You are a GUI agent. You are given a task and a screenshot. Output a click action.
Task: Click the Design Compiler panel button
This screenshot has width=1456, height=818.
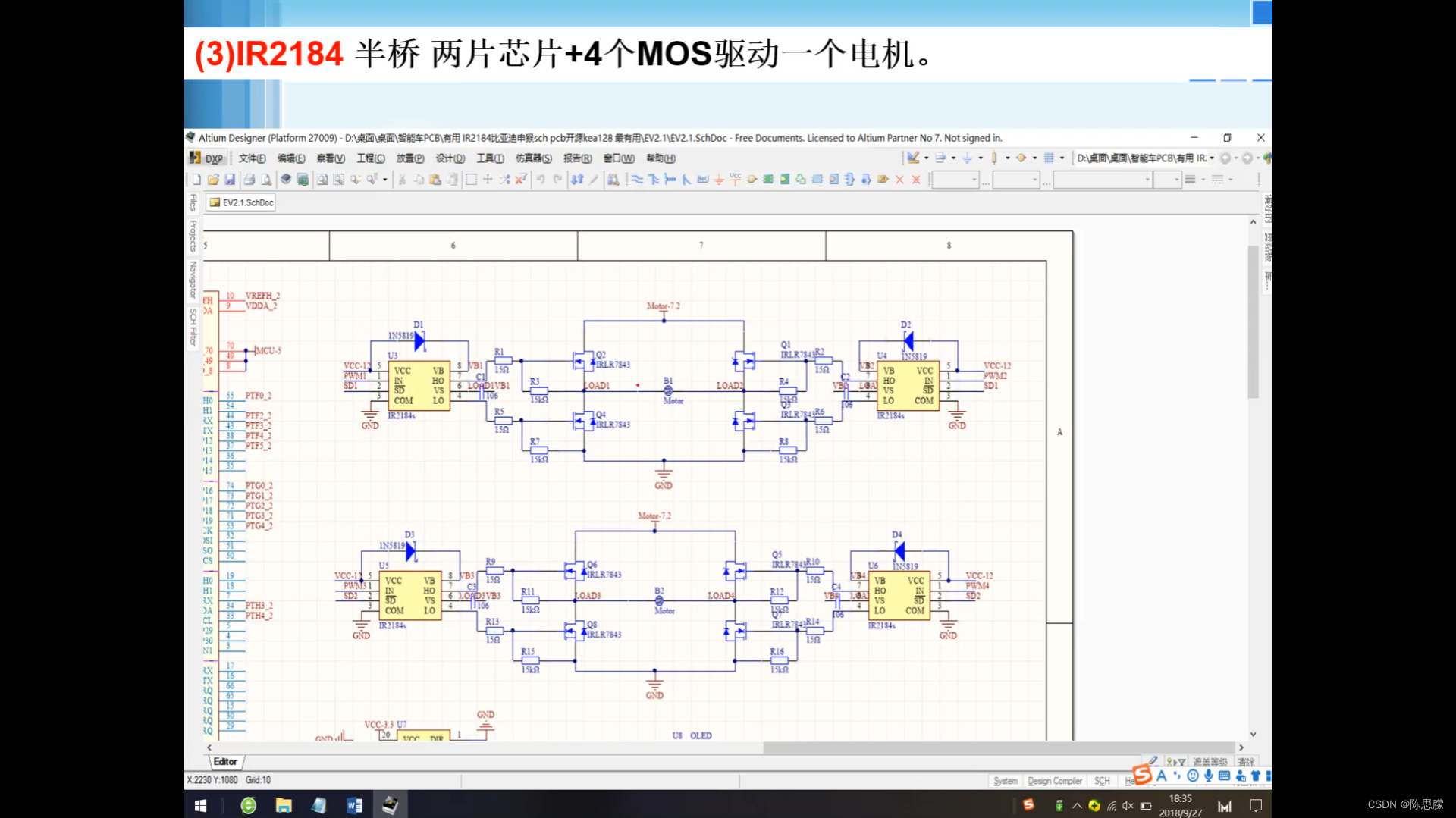pyautogui.click(x=1055, y=781)
